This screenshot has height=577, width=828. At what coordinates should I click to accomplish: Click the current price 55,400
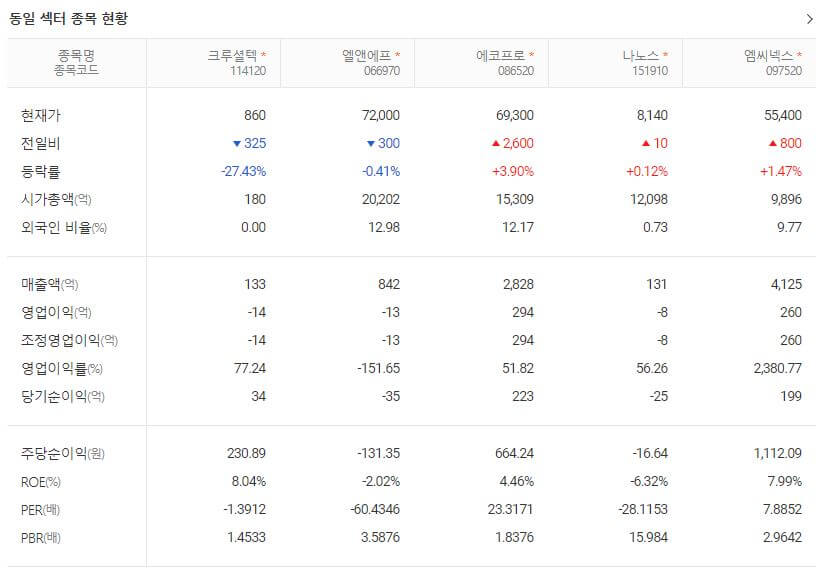(x=783, y=115)
